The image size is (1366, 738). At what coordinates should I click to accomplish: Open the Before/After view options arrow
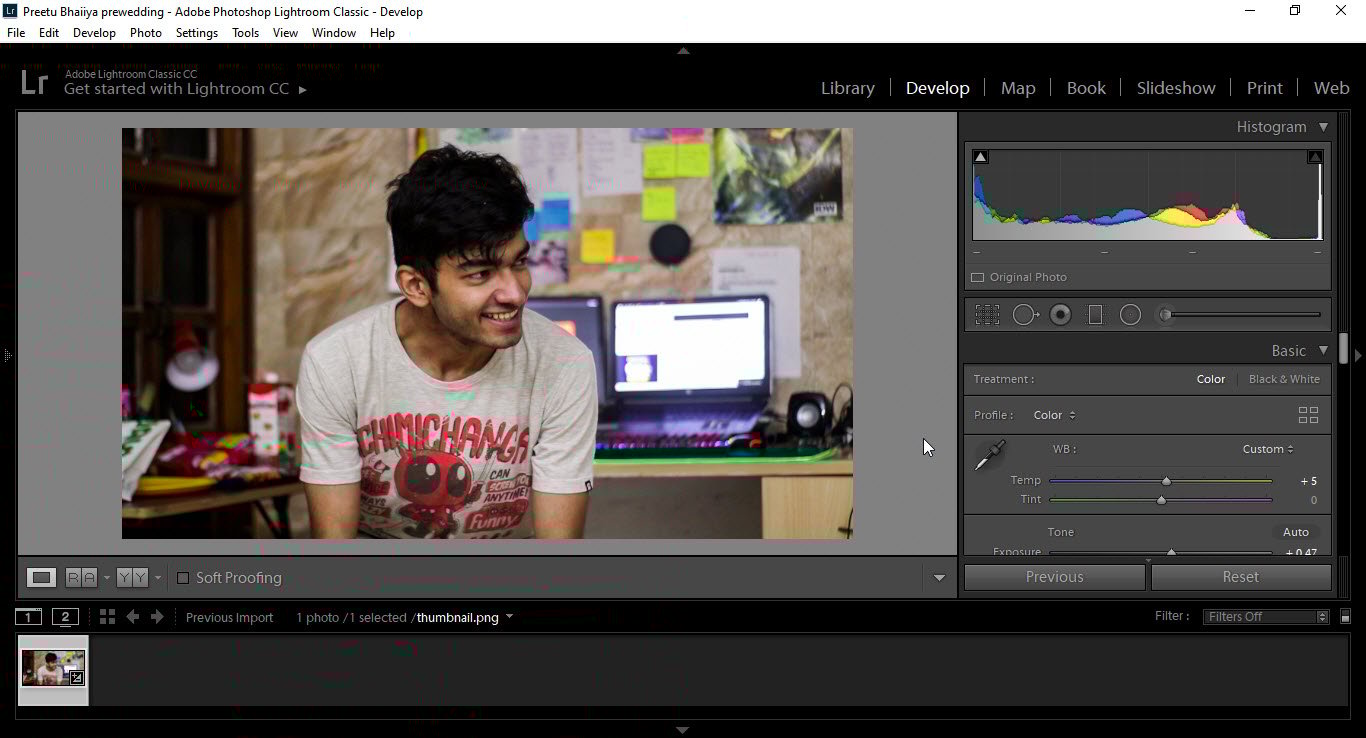(x=157, y=578)
